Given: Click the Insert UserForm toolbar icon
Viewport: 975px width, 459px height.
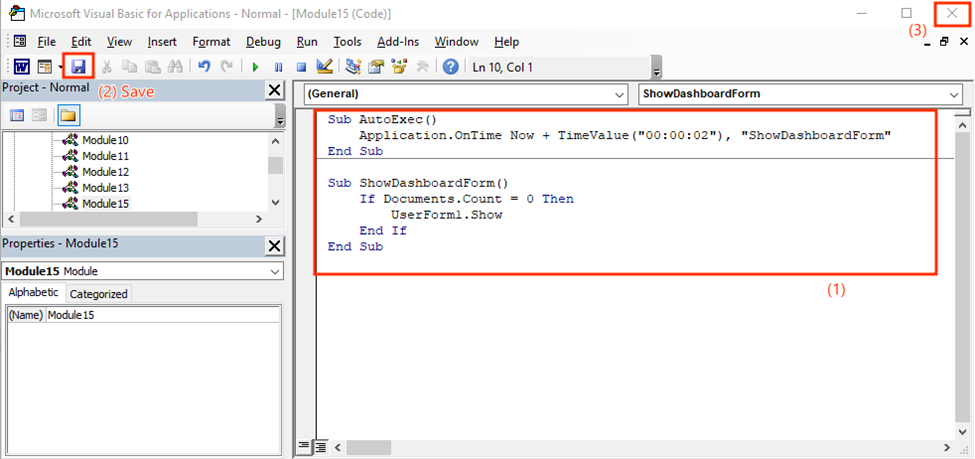Looking at the screenshot, I should [x=44, y=67].
